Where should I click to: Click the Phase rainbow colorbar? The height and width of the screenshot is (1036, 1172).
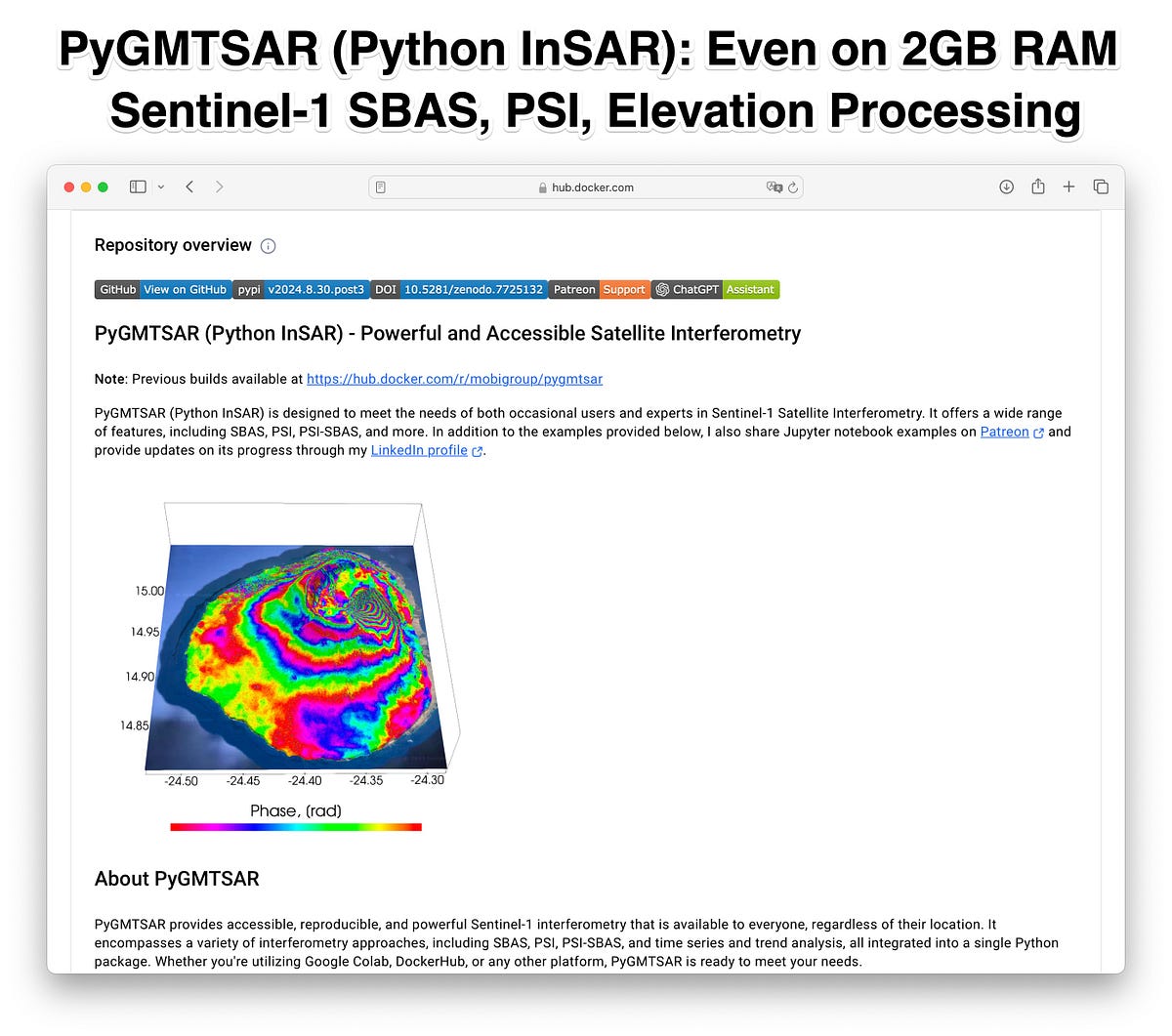tap(296, 826)
